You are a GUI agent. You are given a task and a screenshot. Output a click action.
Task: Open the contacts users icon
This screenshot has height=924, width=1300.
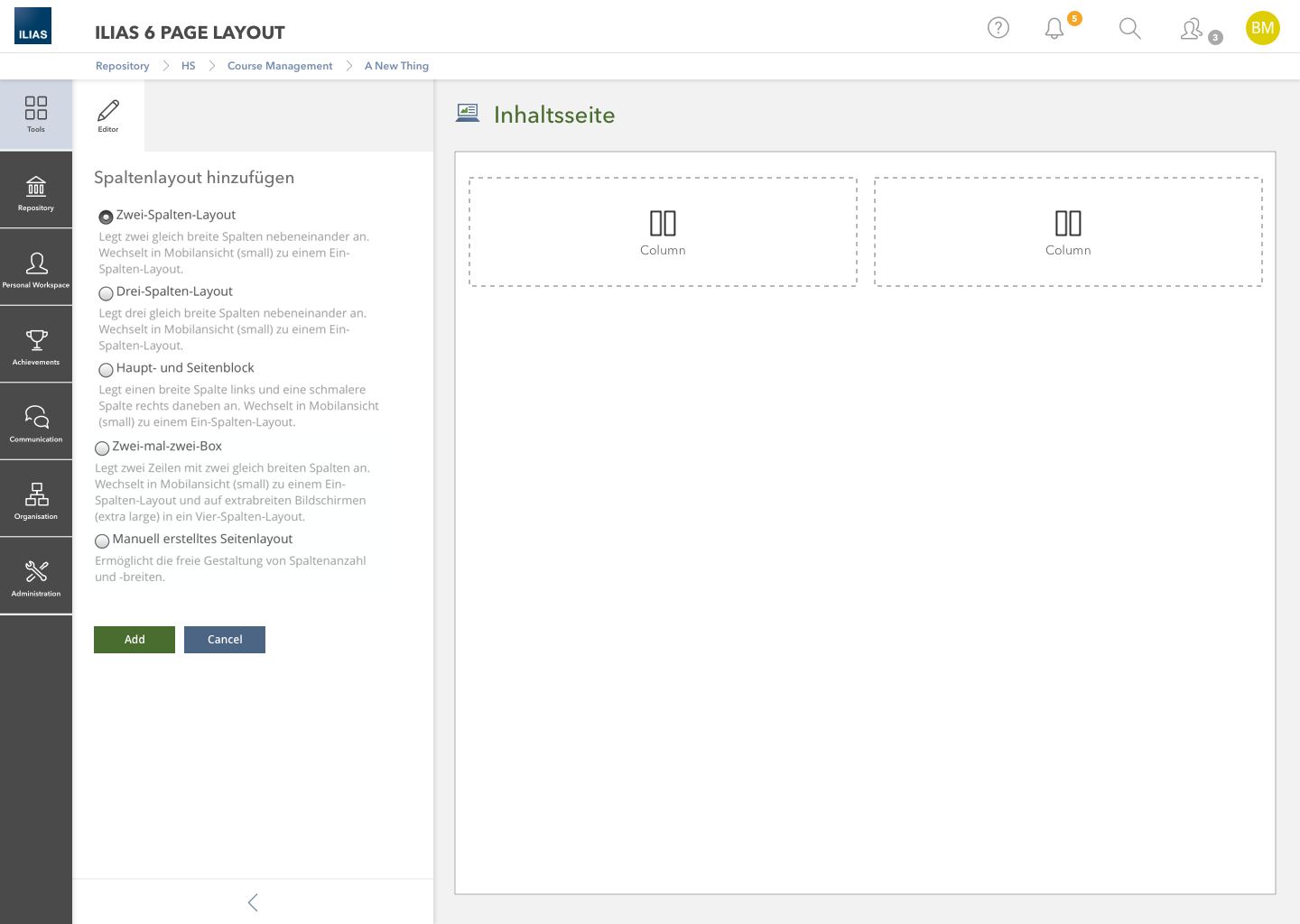1192,29
